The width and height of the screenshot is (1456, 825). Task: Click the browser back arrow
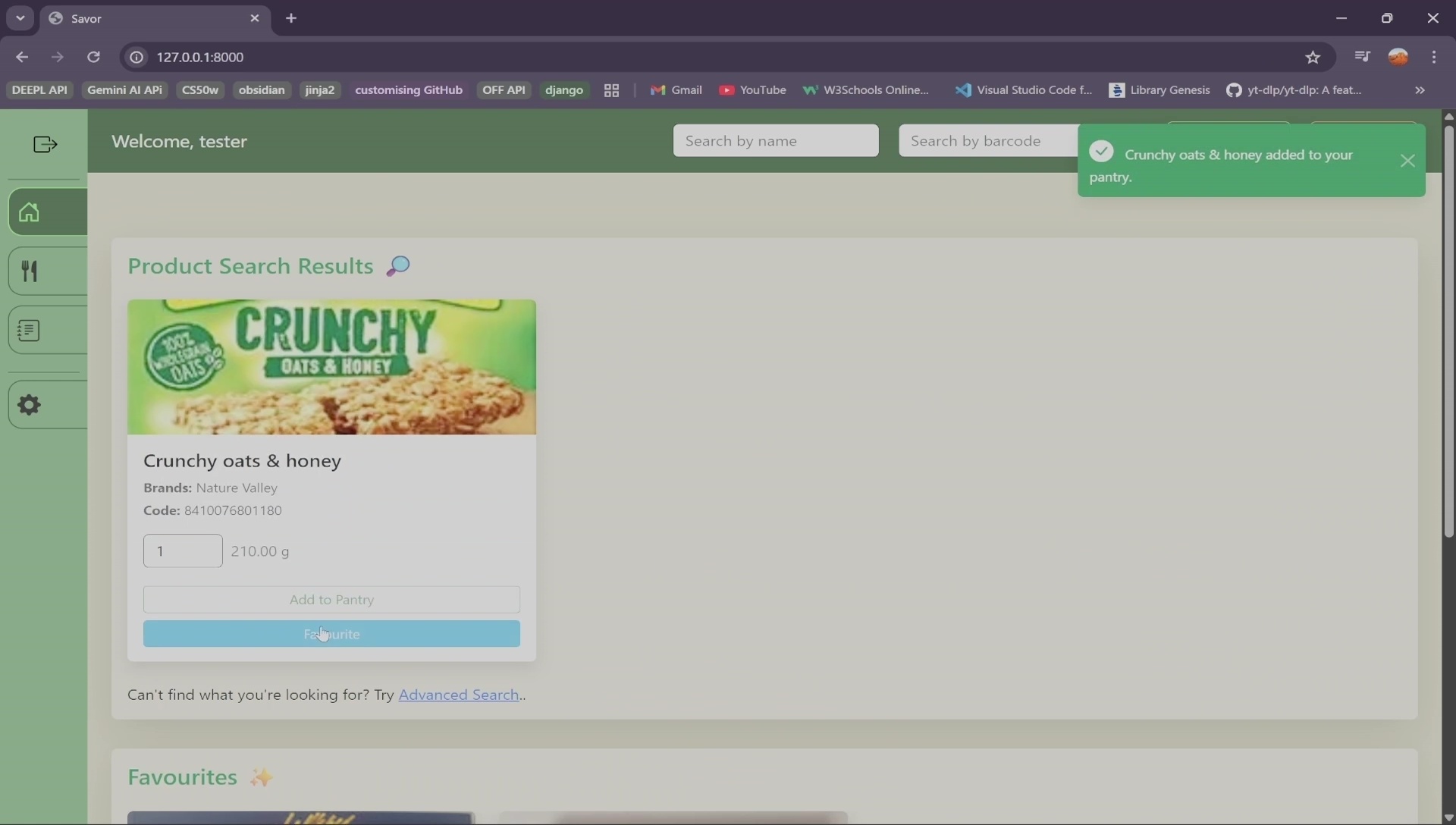pos(22,57)
